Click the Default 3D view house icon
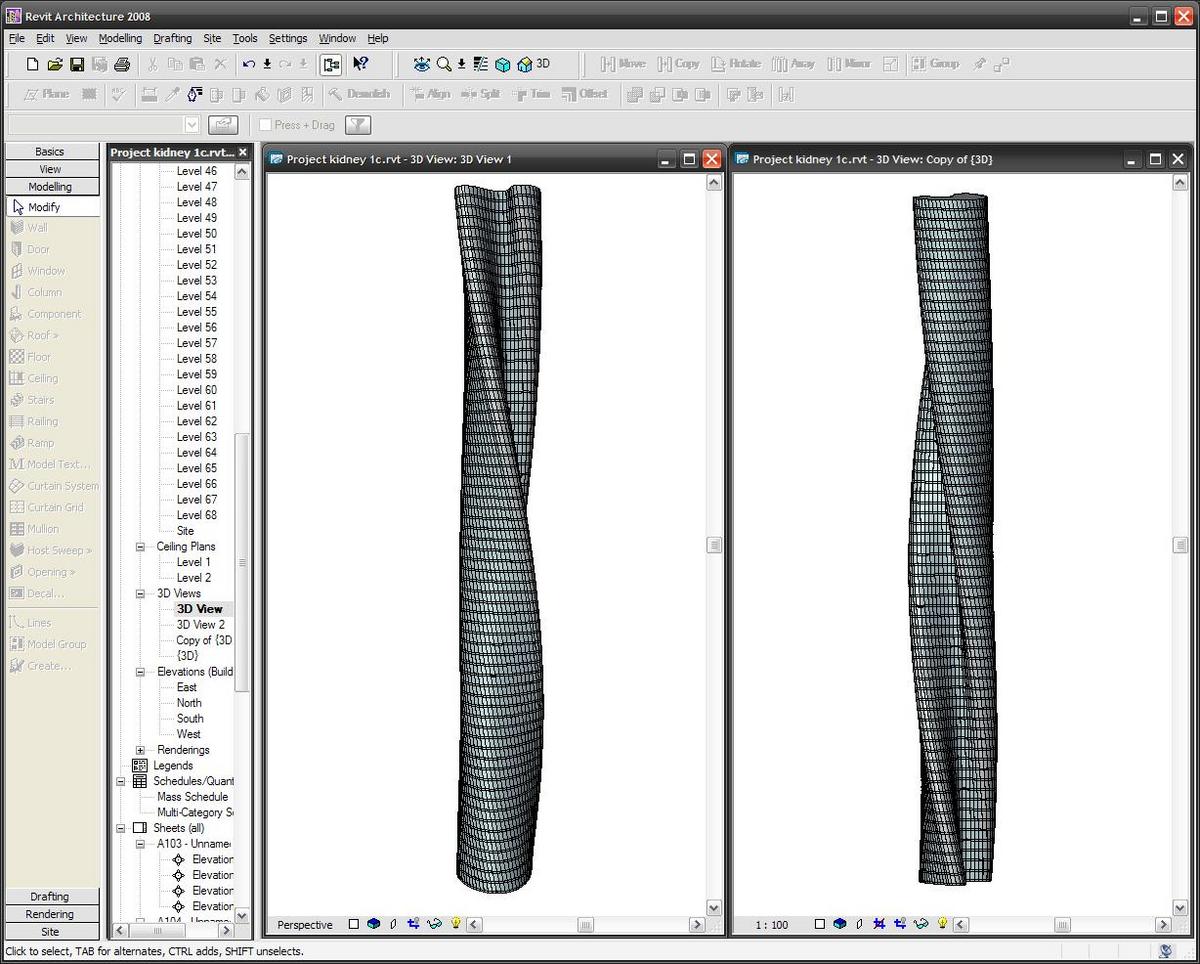The image size is (1200, 964). click(x=524, y=64)
